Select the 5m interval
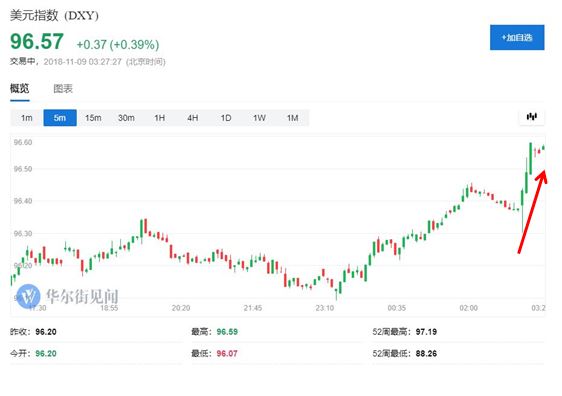This screenshot has width=562, height=396. pyautogui.click(x=60, y=118)
